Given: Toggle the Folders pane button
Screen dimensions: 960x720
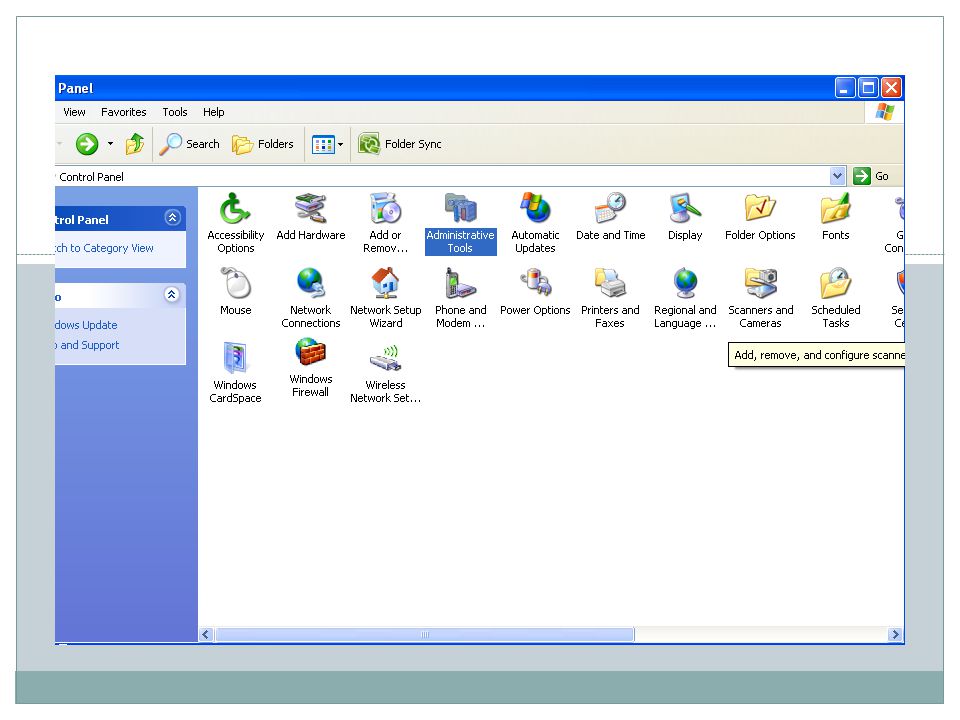Looking at the screenshot, I should [x=263, y=144].
